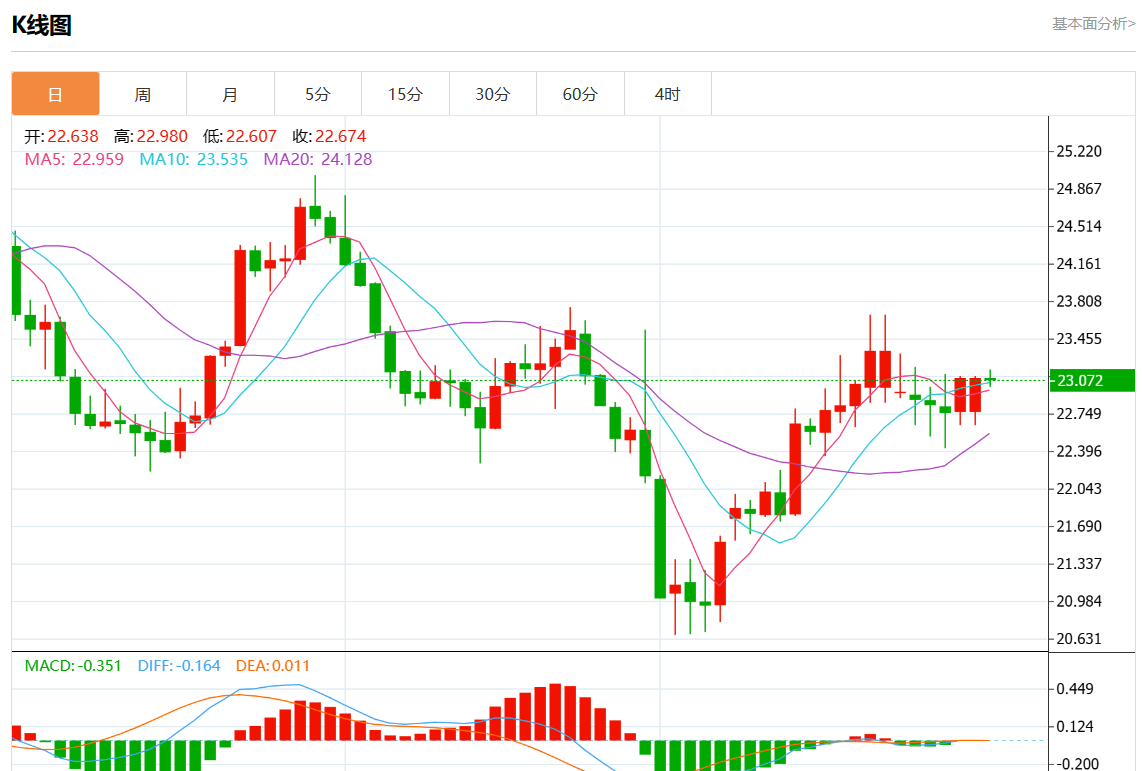Click the MA20: 24.128 label
This screenshot has height=771, width=1142.
tap(318, 159)
